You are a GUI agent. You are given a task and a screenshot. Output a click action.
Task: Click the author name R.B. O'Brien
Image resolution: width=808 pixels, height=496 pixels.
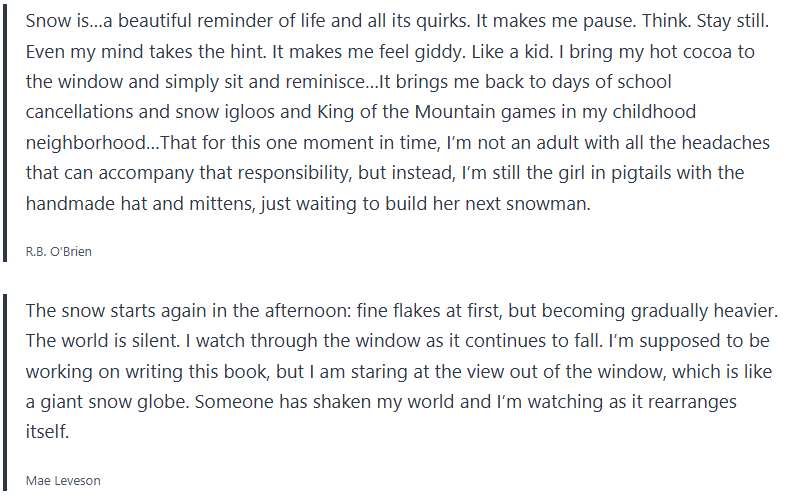click(58, 251)
